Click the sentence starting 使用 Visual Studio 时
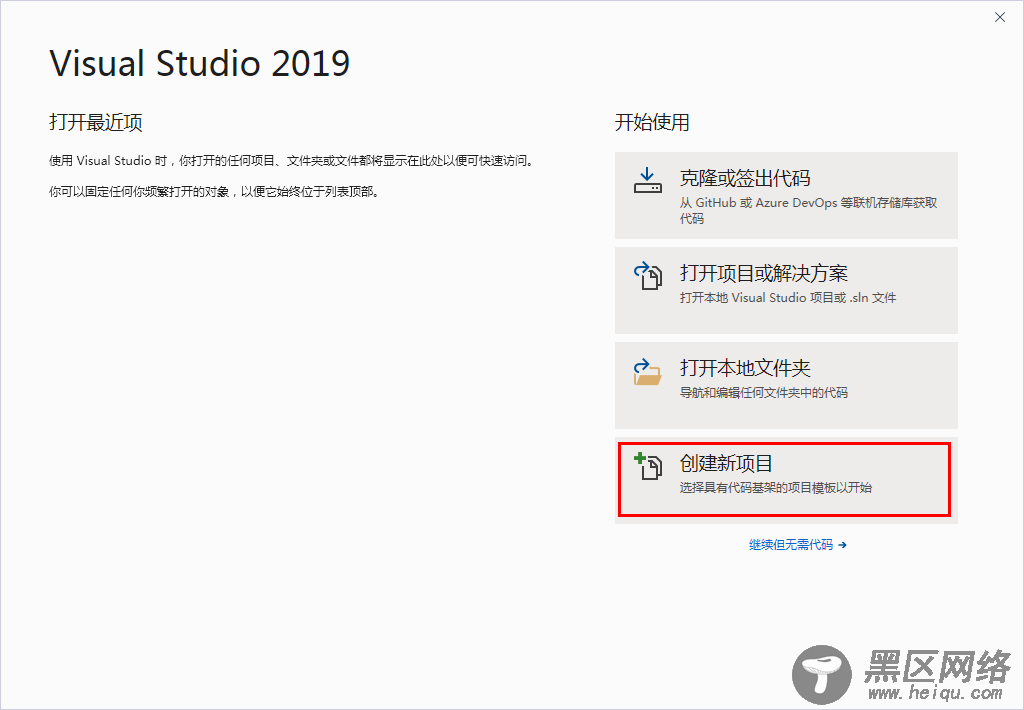 click(291, 161)
